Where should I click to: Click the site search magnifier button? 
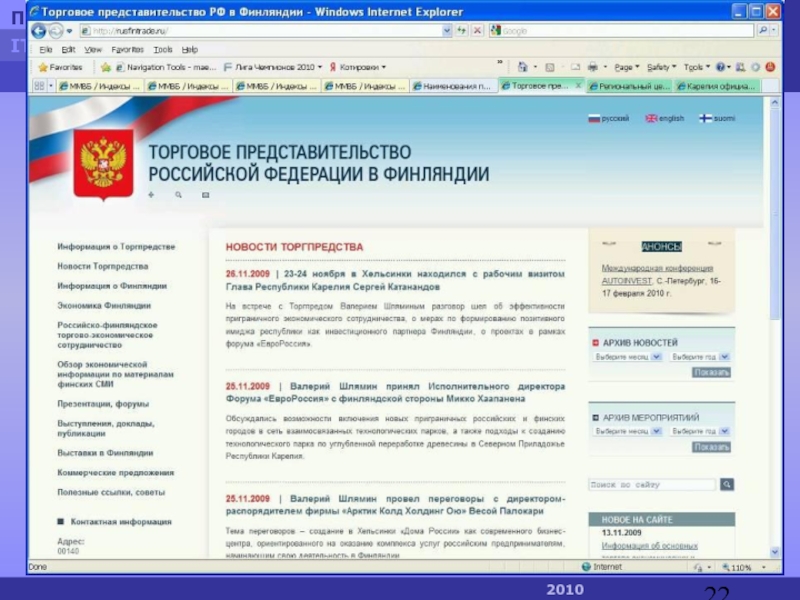click(x=727, y=484)
